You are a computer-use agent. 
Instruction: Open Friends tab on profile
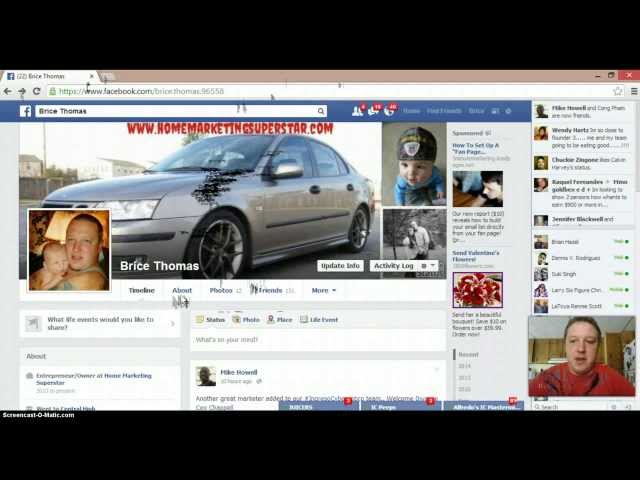point(272,291)
